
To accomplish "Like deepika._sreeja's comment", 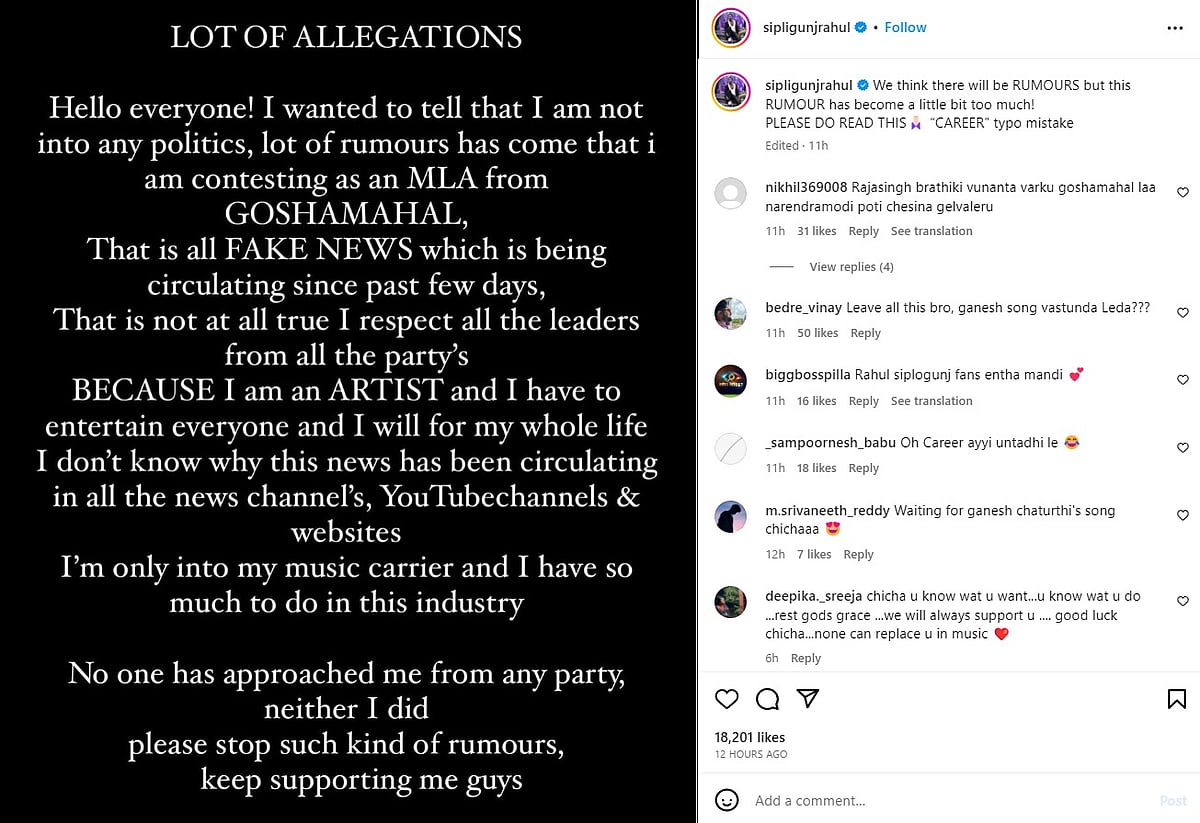I will [x=1183, y=601].
